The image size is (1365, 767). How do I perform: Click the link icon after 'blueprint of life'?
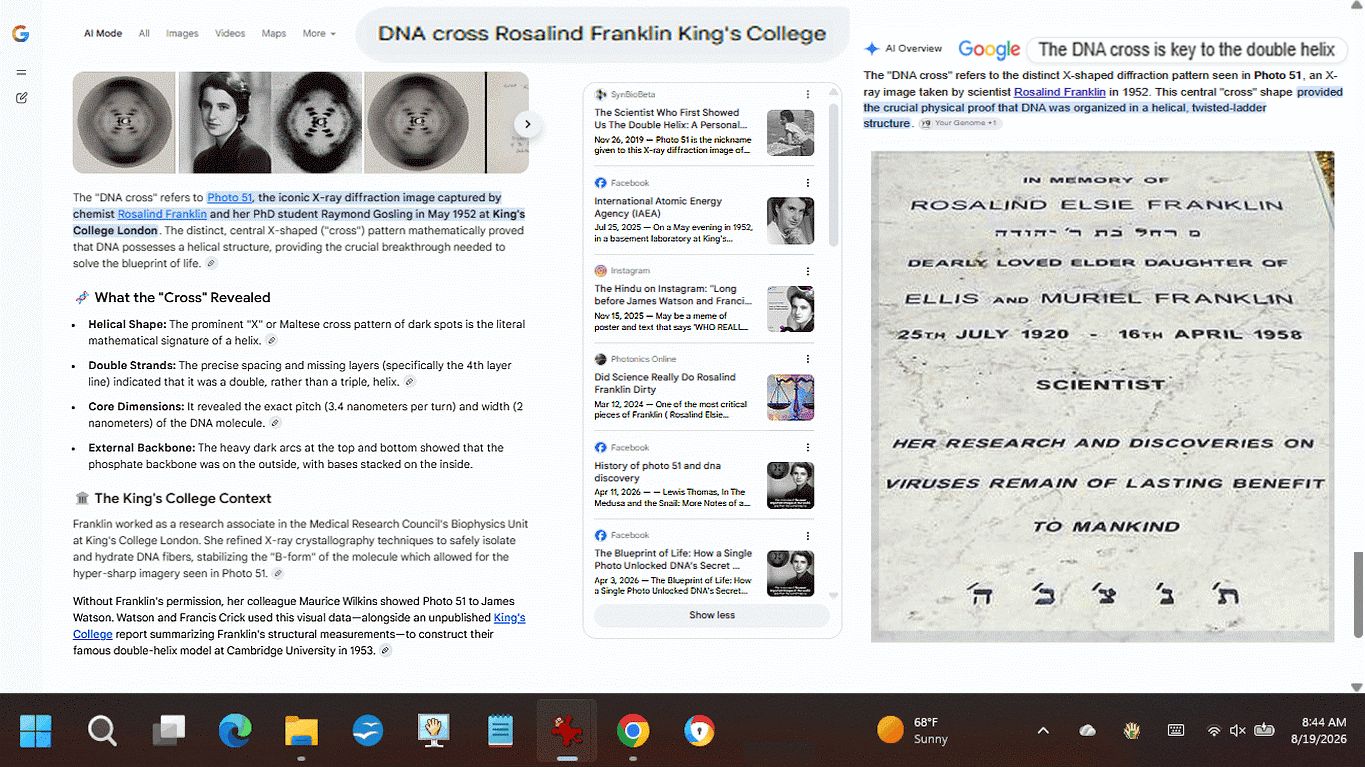tap(211, 264)
